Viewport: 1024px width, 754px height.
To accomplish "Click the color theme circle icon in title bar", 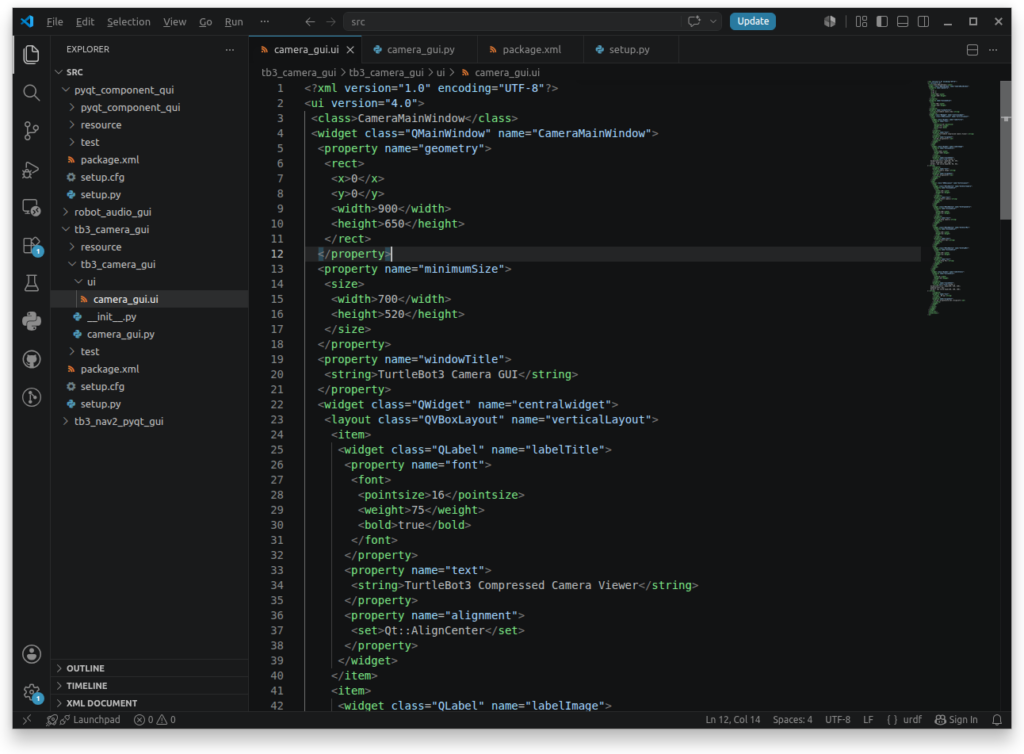I will 829,22.
